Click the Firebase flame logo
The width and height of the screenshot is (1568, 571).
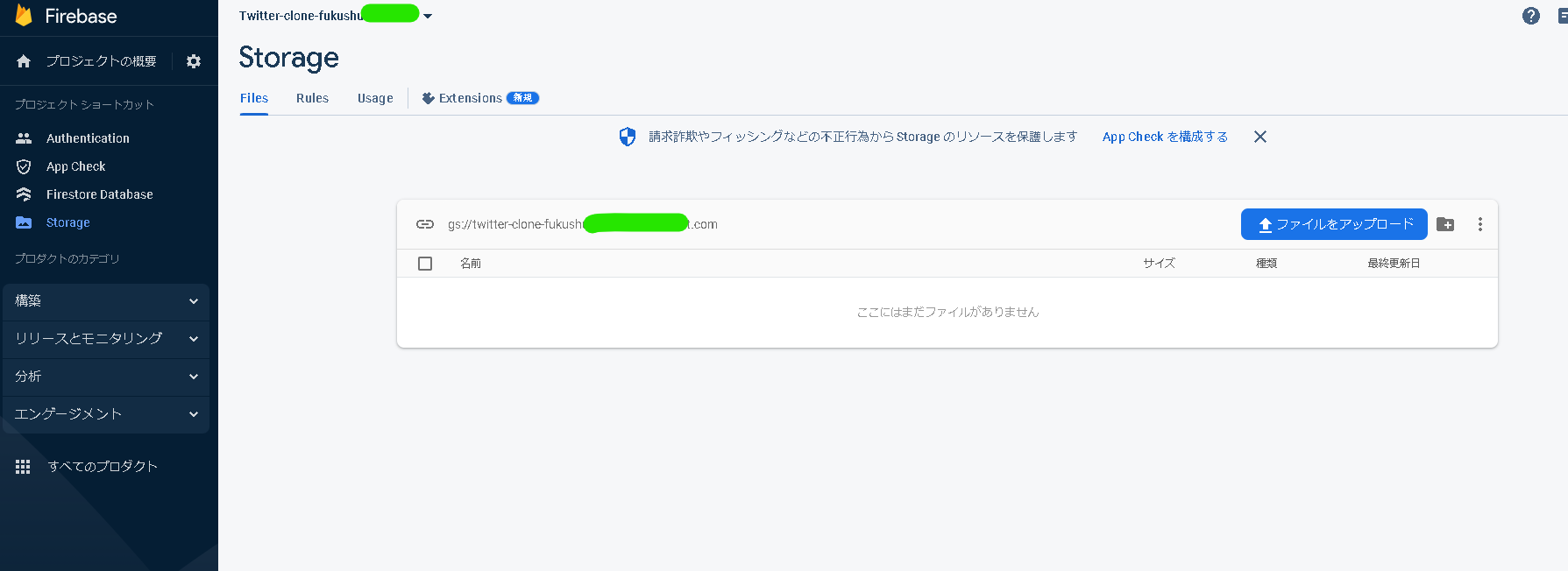[24, 15]
